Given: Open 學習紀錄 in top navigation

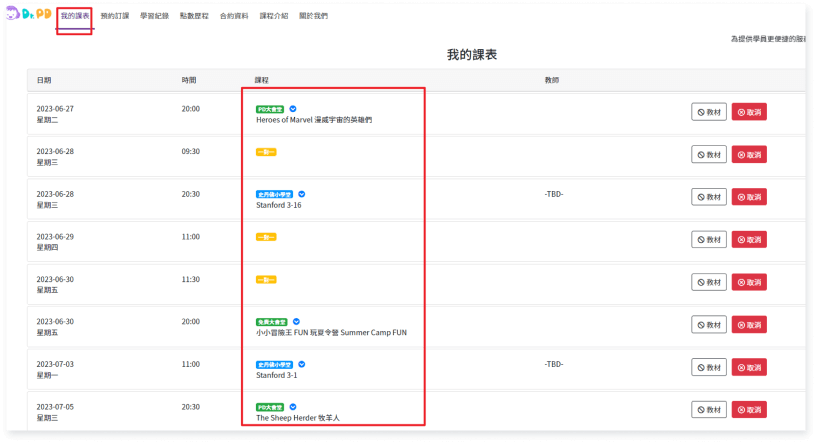Looking at the screenshot, I should coord(154,17).
